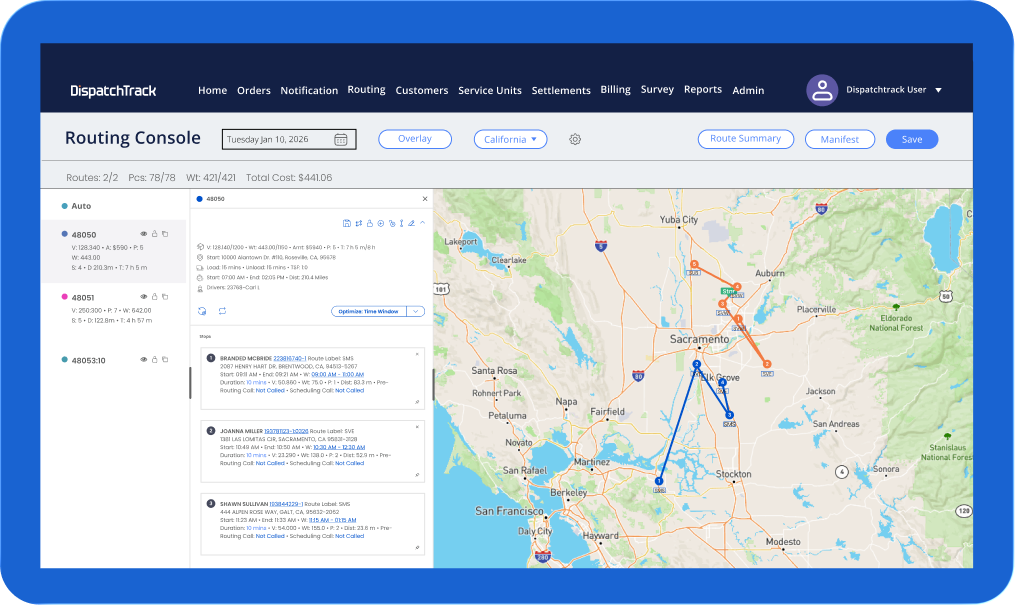Click the pink color dot of route 48051
The image size is (1015, 605).
[65, 297]
